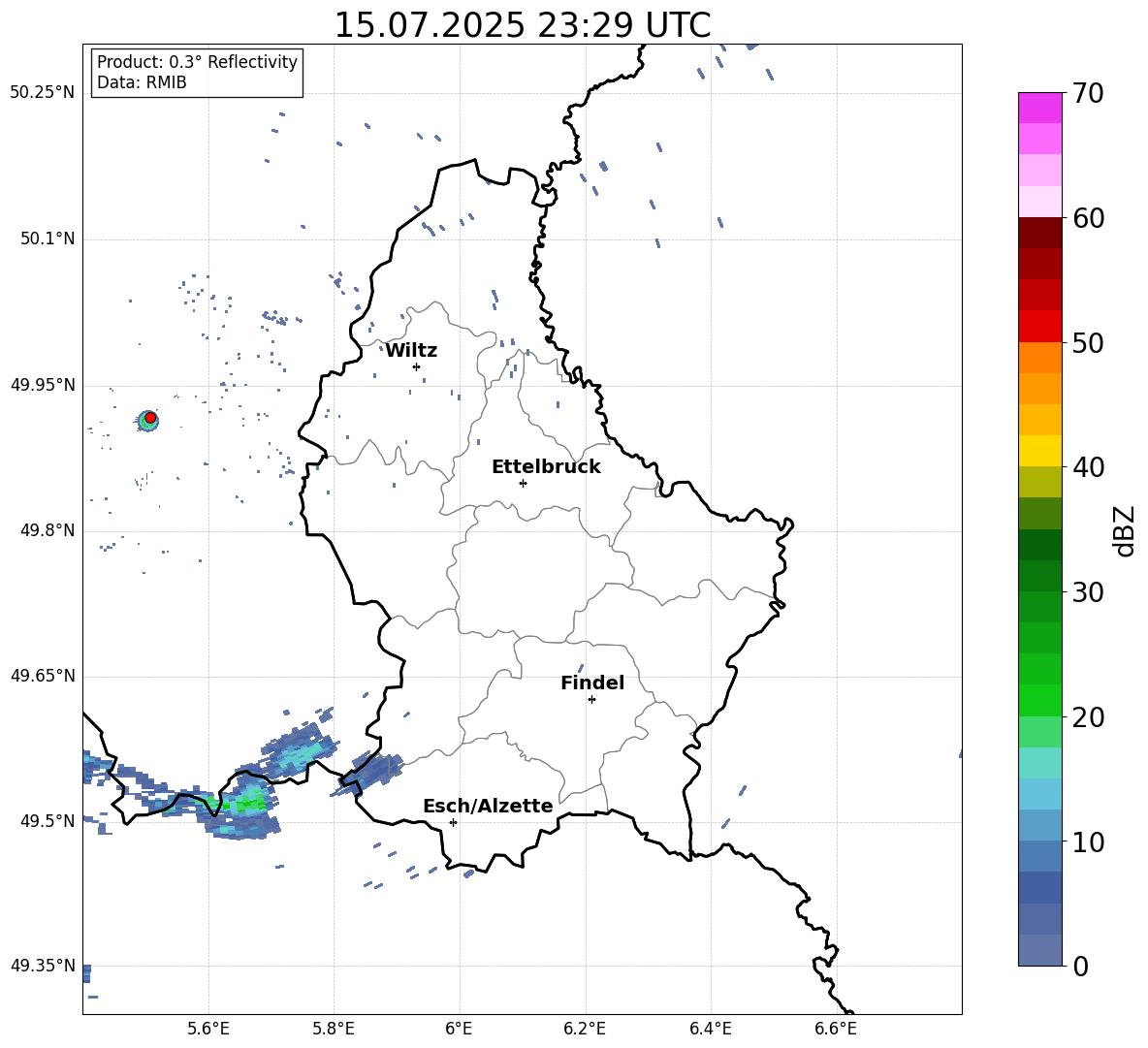Click the 50.1°N latitude label
This screenshot has height=1048, width=1148.
(48, 238)
